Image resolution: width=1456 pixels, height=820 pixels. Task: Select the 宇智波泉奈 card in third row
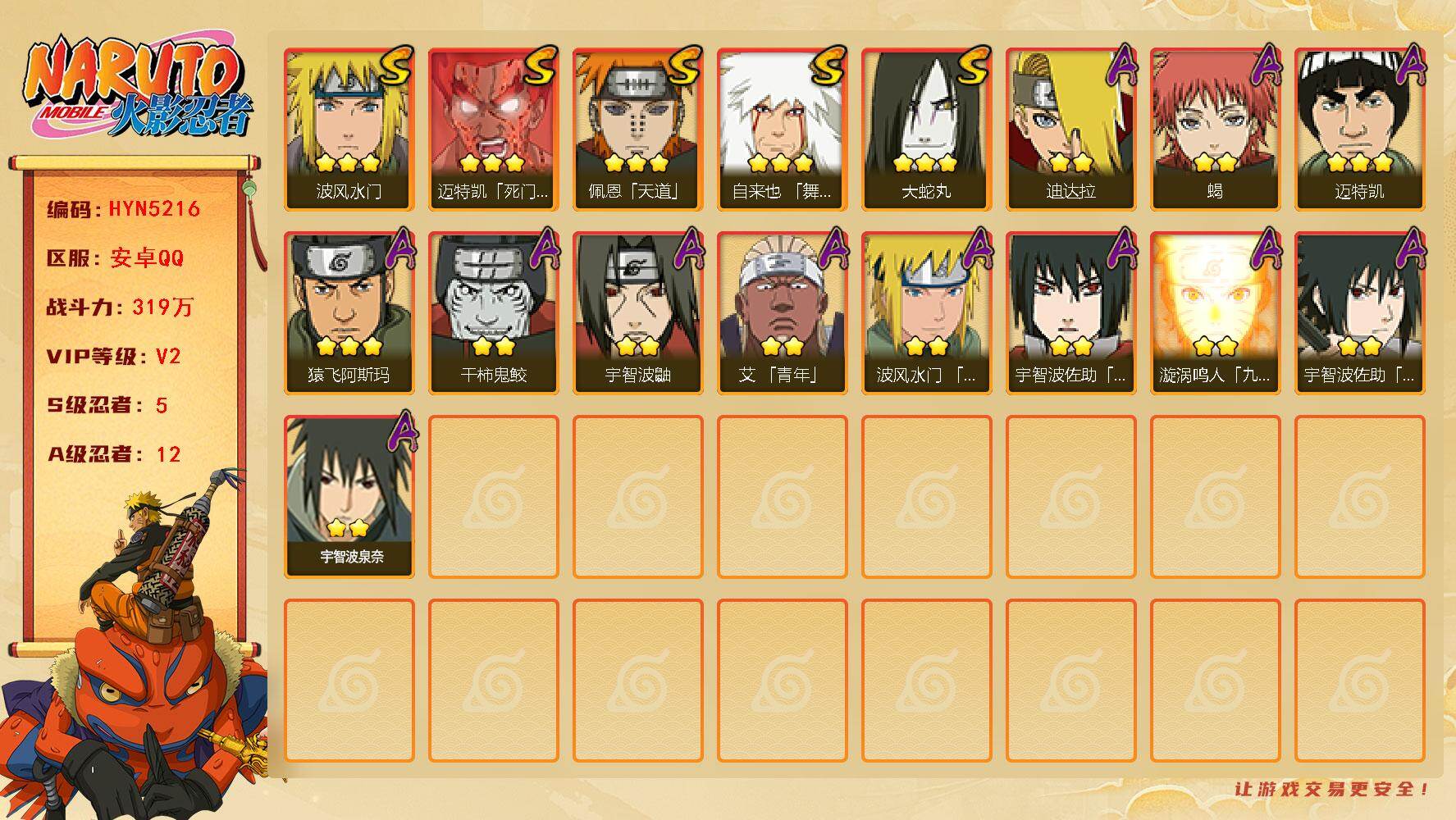(349, 497)
